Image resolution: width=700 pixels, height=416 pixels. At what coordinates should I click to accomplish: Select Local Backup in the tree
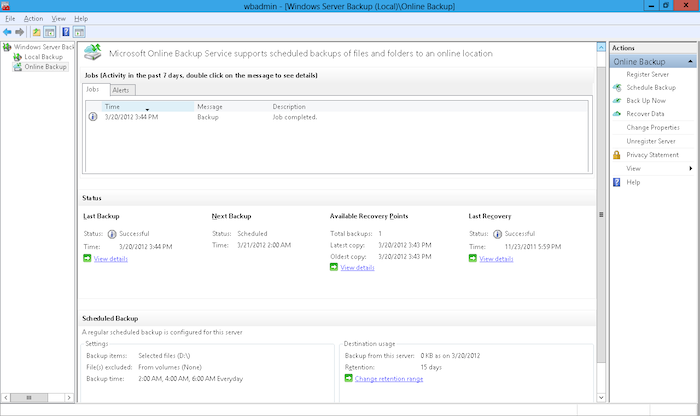44,57
